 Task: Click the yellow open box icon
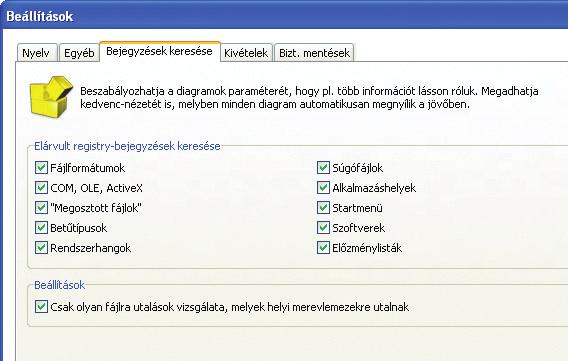(51, 96)
